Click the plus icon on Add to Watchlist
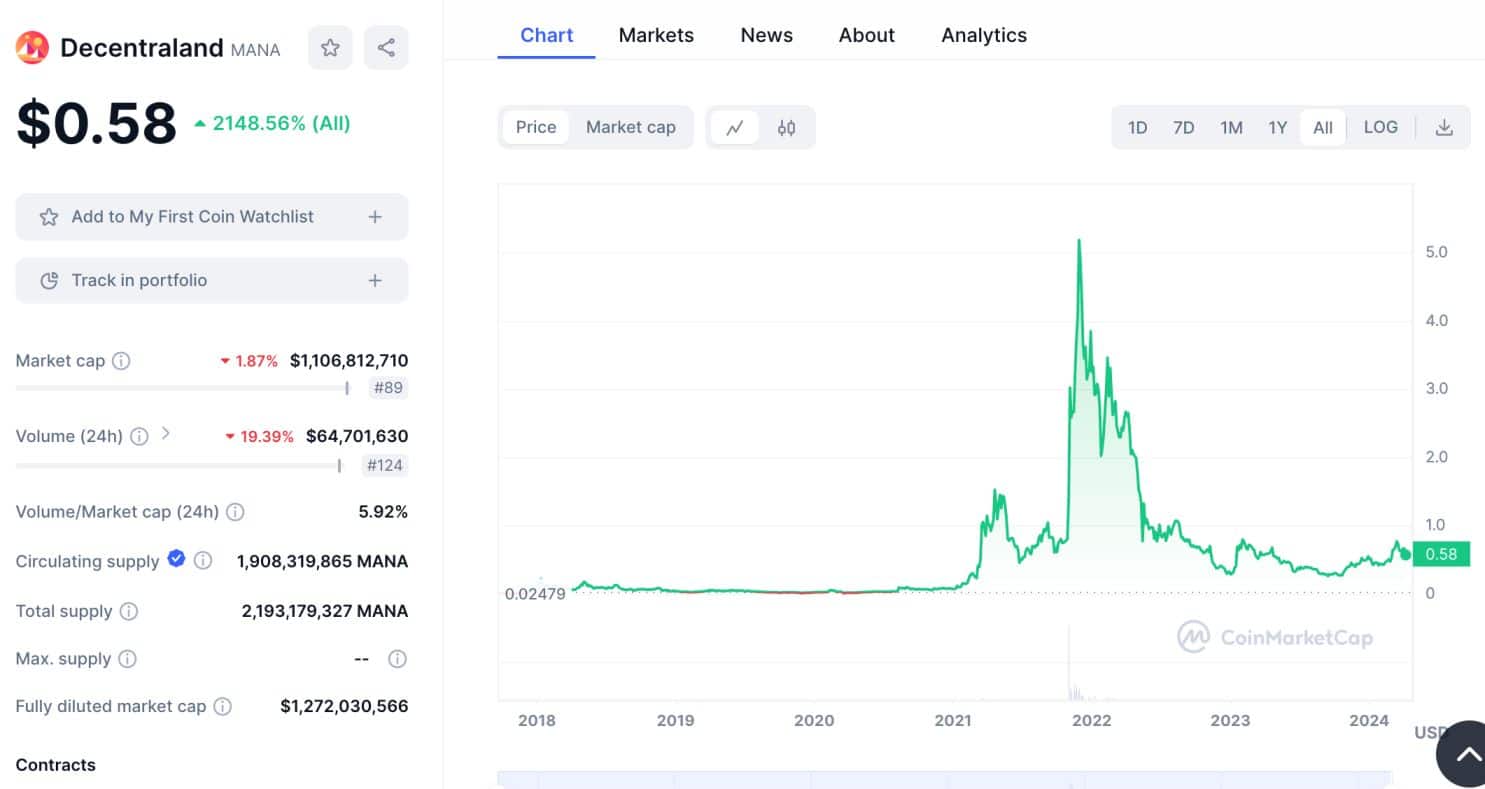The height and width of the screenshot is (789, 1485). (x=375, y=217)
